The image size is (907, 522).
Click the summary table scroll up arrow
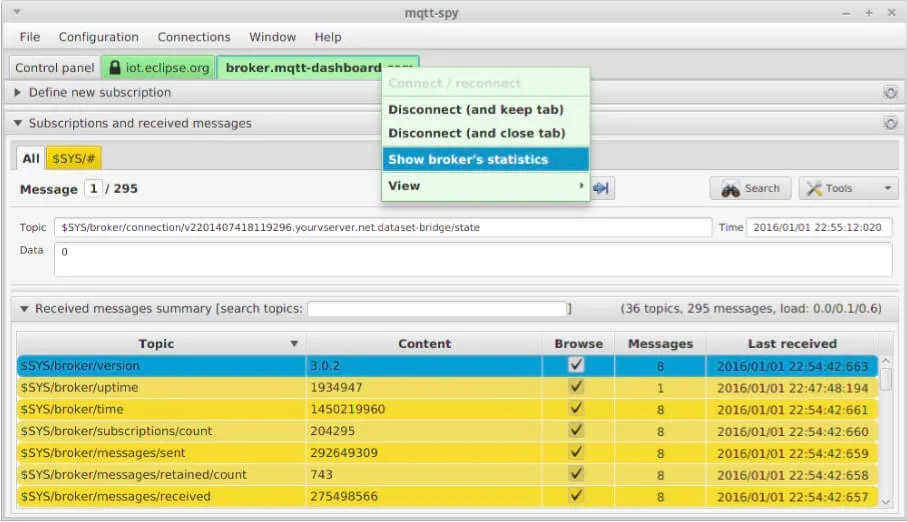886,361
